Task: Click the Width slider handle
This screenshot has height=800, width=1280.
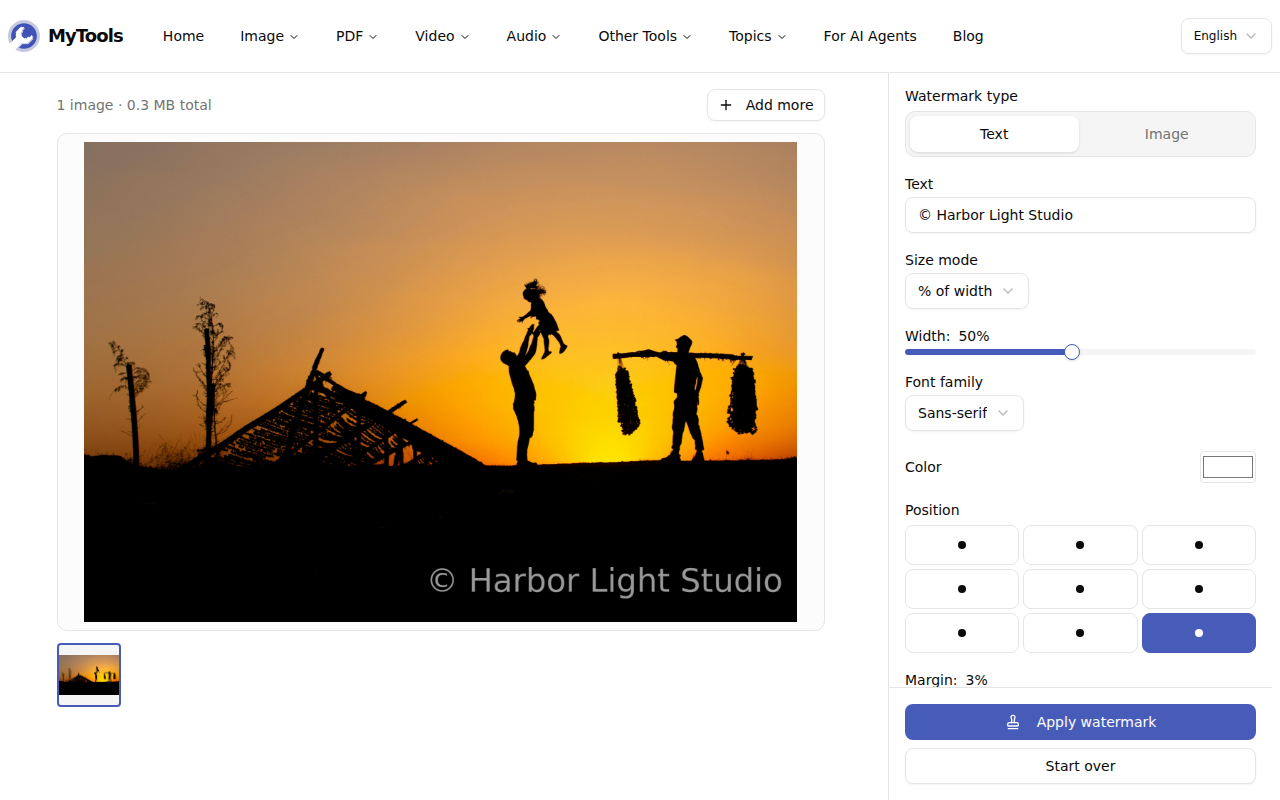Action: coord(1072,352)
